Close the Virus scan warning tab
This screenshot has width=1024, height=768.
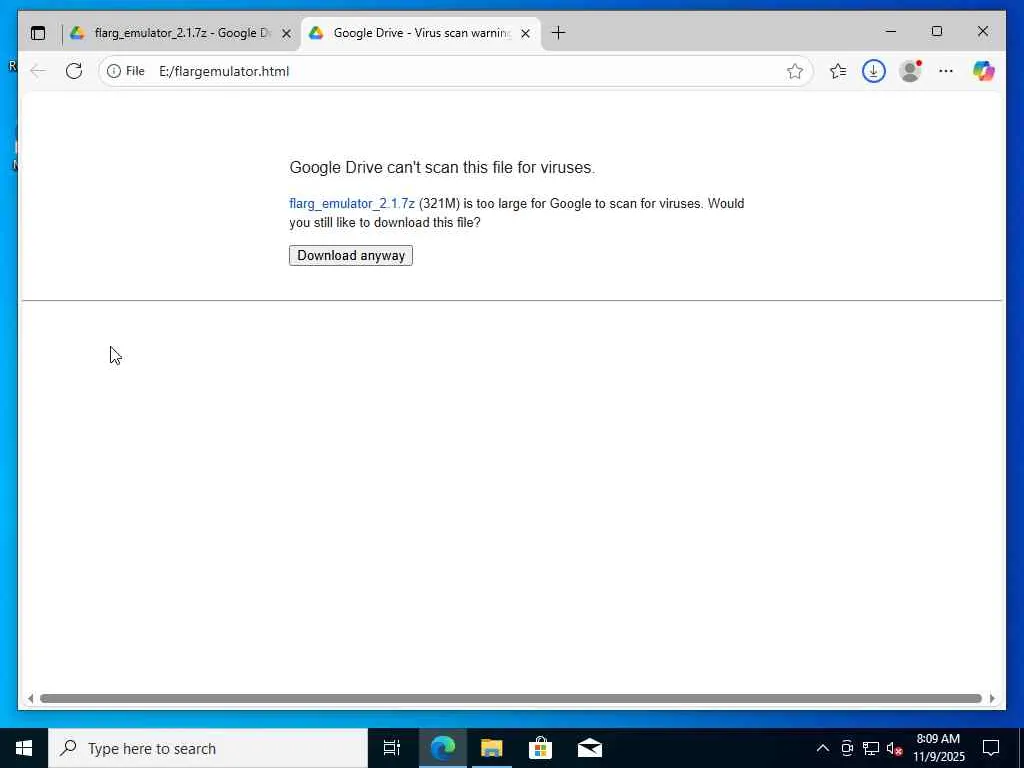[525, 33]
